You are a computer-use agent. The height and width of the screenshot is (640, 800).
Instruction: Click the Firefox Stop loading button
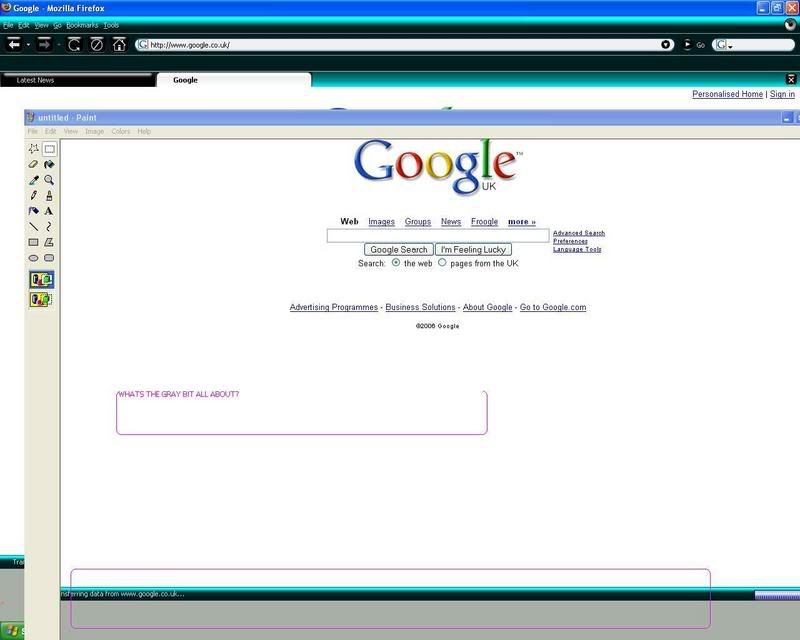point(96,45)
